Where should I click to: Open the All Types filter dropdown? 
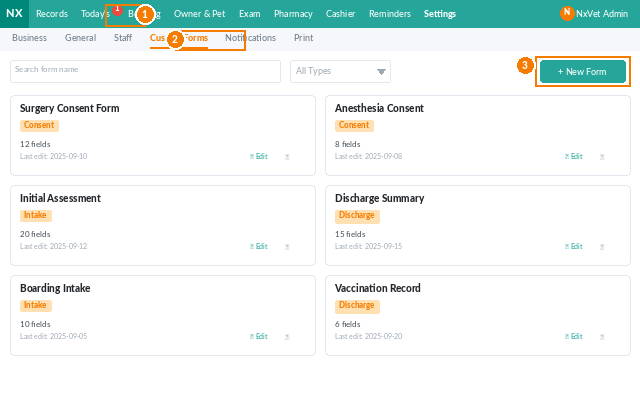point(340,71)
